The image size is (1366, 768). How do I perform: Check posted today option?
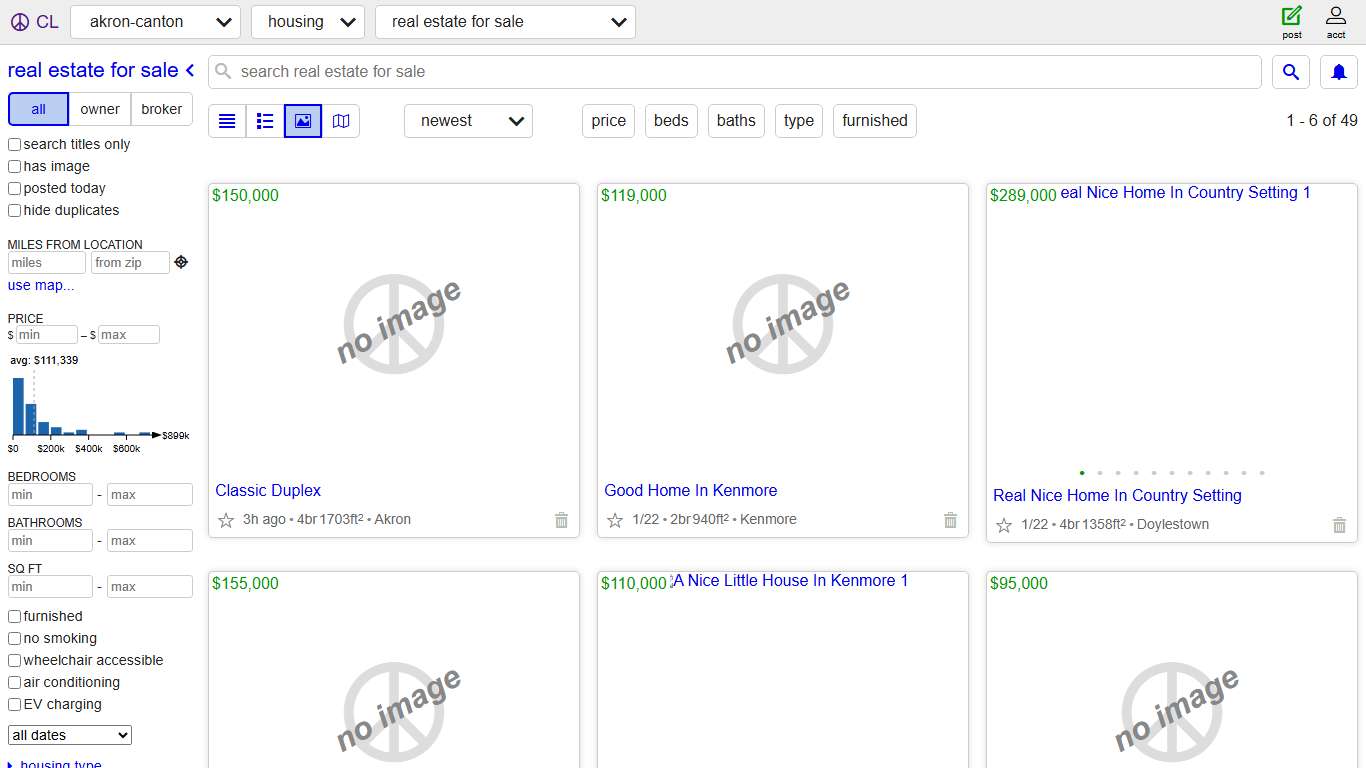[14, 188]
